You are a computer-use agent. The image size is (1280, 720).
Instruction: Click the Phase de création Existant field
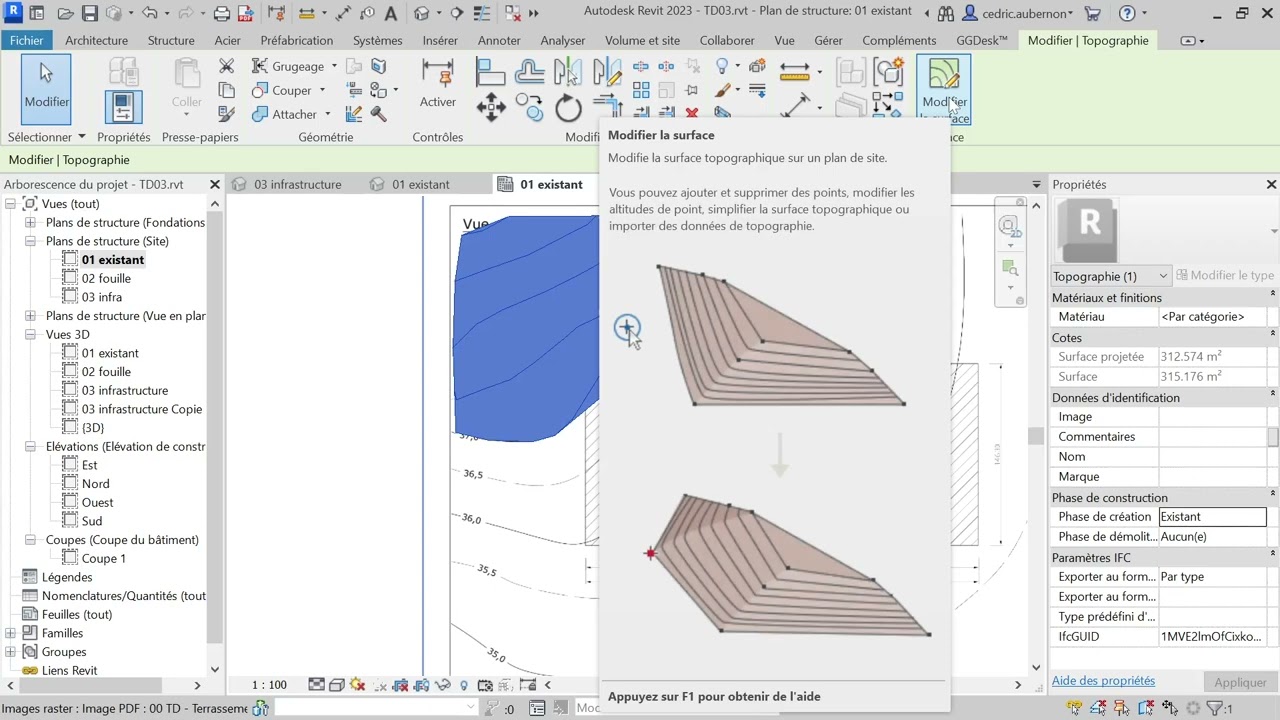pos(1212,517)
